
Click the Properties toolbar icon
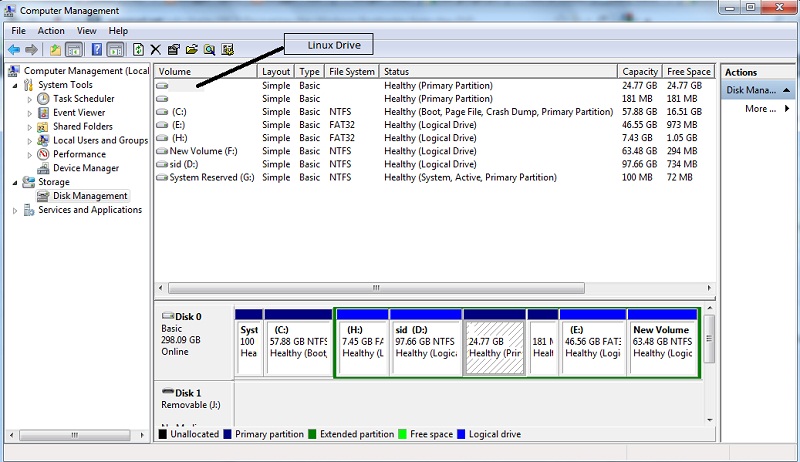pos(173,49)
